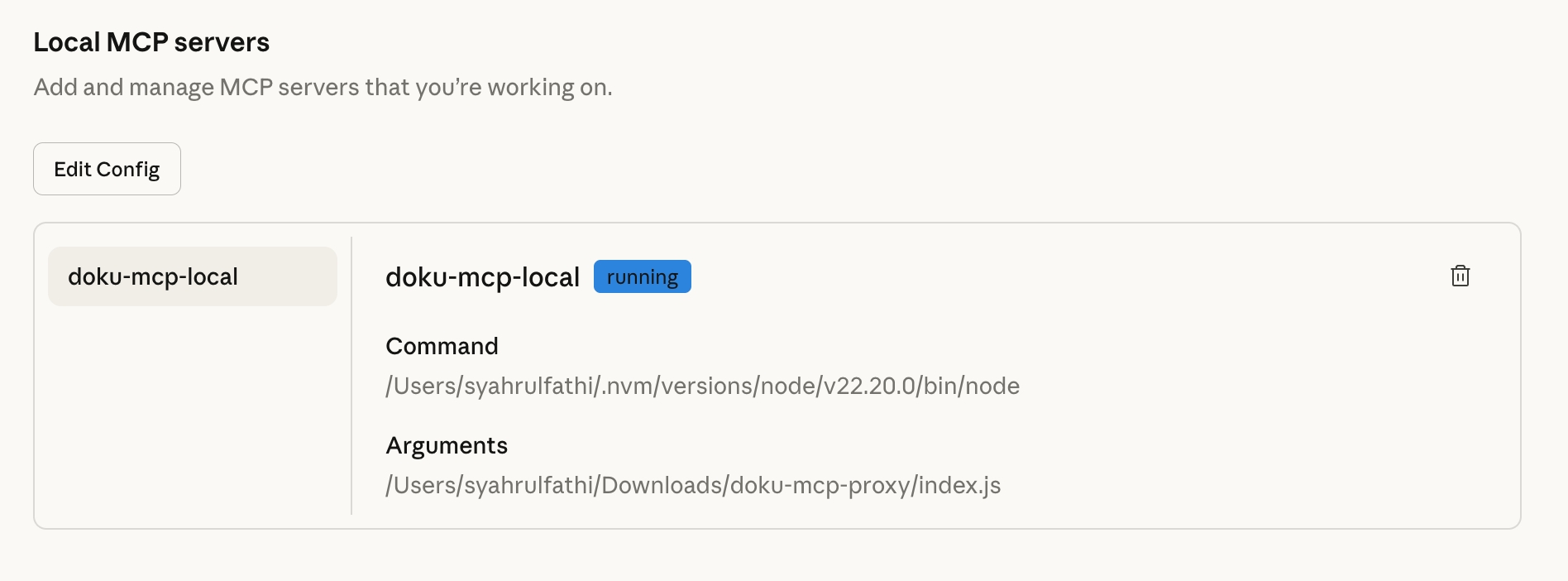Delete the doku-mcp-local server via trash icon
The image size is (1568, 581).
coord(1460,276)
